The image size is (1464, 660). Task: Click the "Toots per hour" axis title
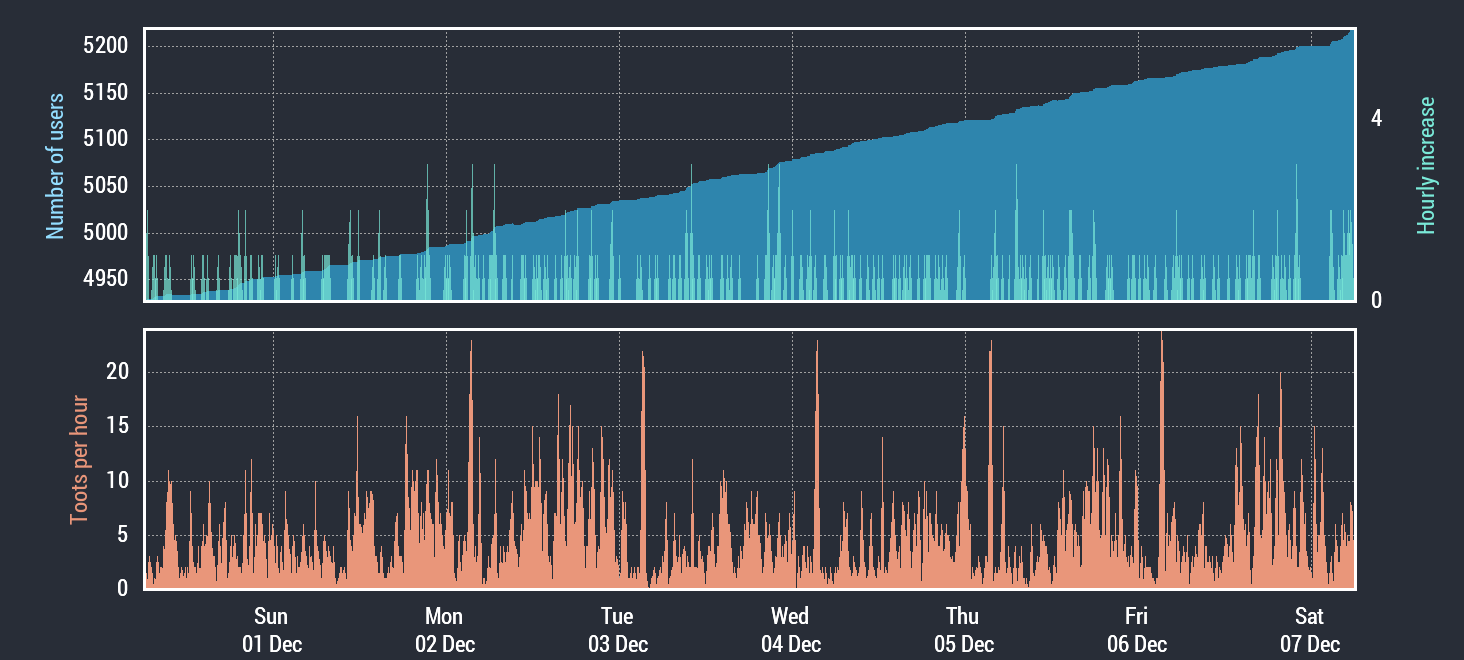click(78, 460)
